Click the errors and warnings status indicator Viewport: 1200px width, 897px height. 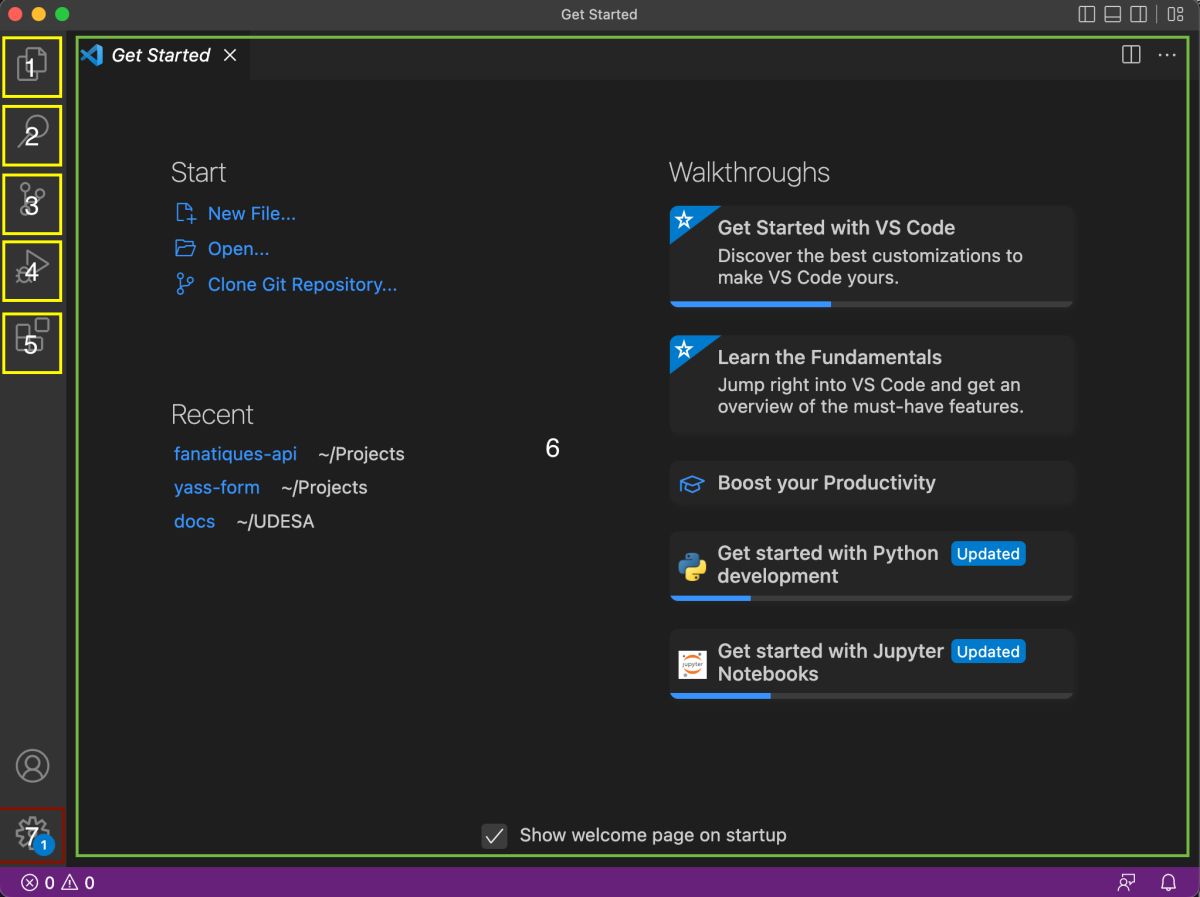pos(58,883)
